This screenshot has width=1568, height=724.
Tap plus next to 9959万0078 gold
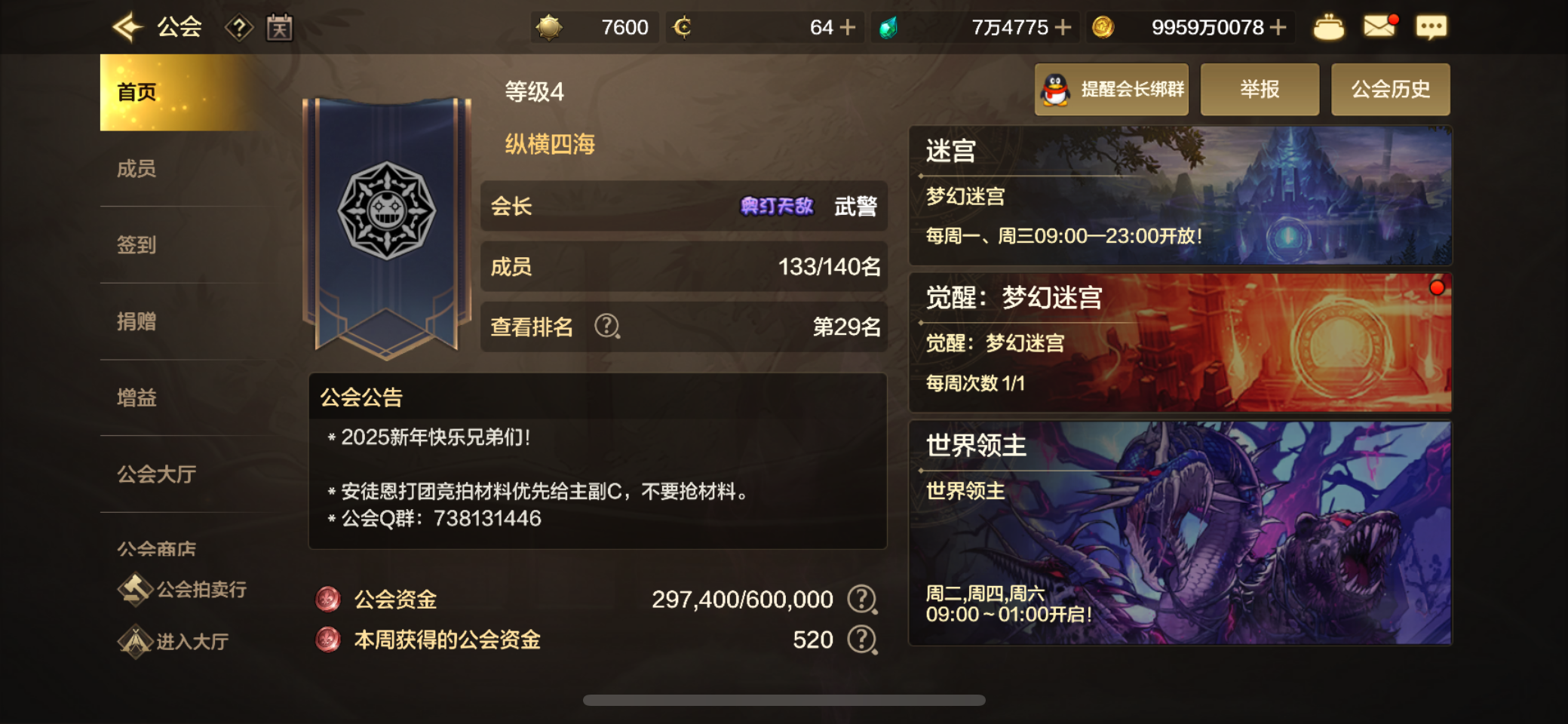coord(1278,28)
